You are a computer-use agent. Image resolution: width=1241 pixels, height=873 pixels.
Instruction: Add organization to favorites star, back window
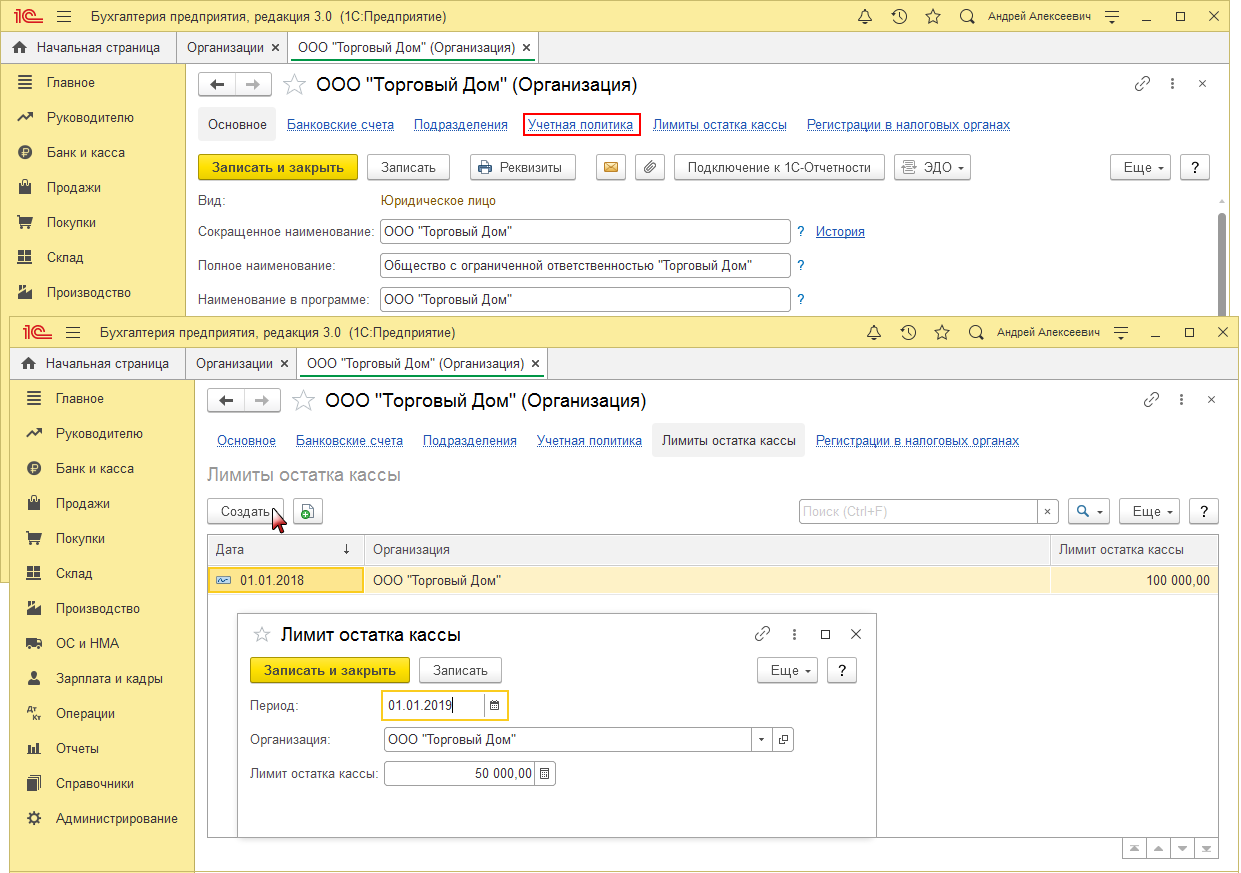coord(294,85)
